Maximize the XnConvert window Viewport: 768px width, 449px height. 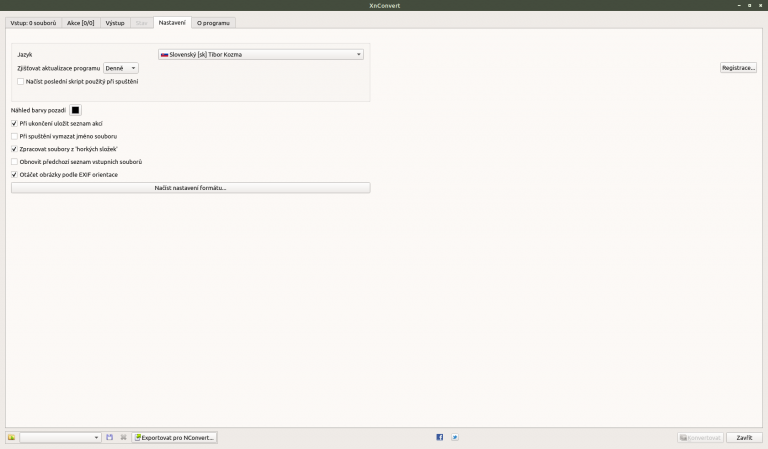coord(749,5)
